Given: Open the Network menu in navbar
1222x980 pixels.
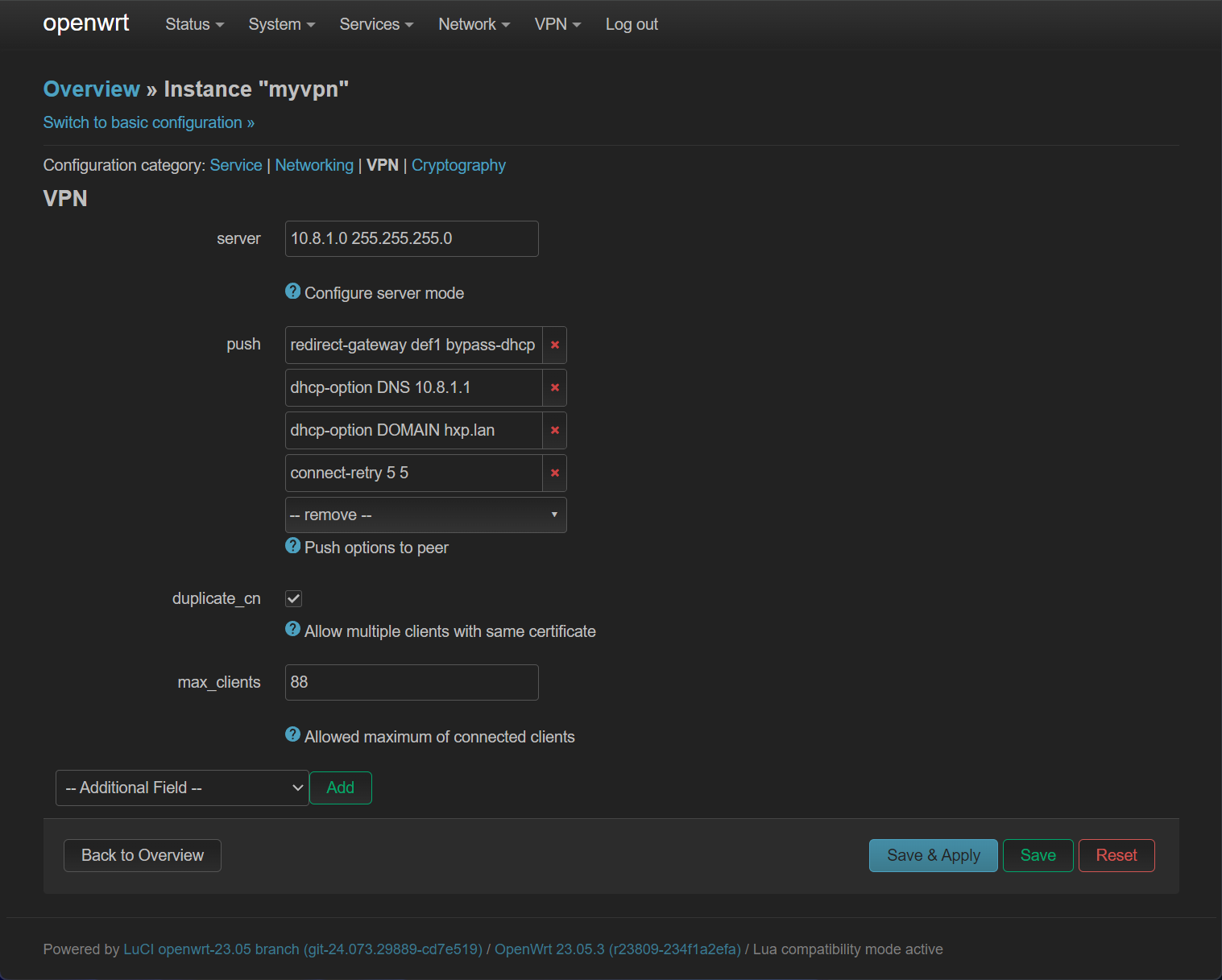Looking at the screenshot, I should pos(474,24).
